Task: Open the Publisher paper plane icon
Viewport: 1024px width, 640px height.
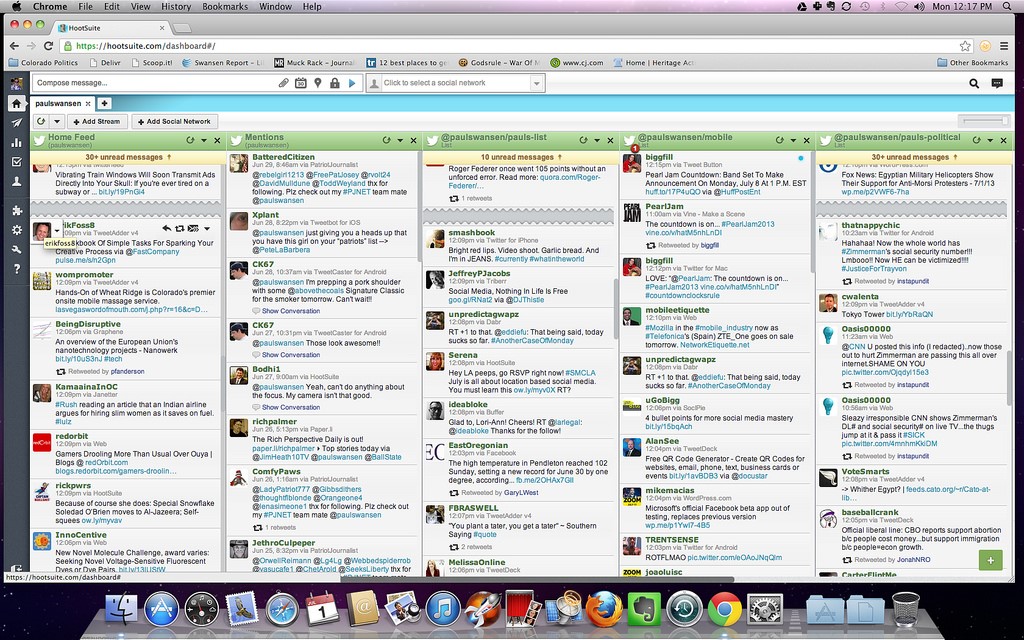Action: (16, 123)
